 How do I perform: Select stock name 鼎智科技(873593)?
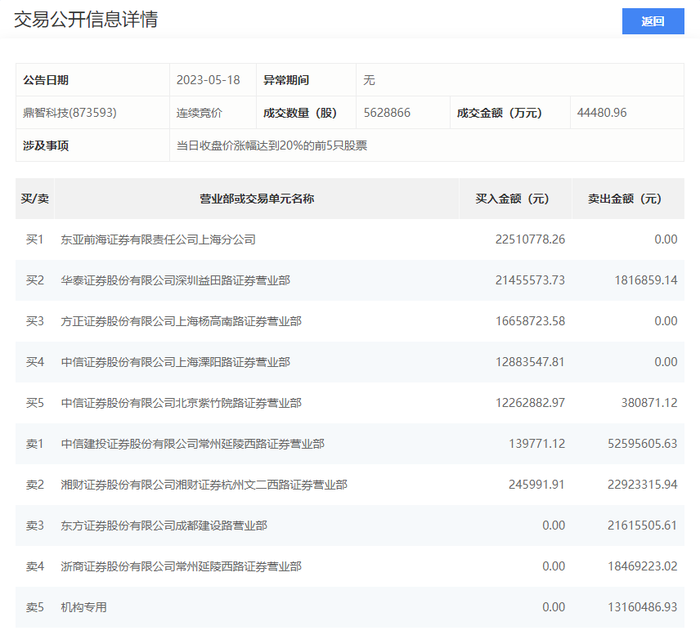click(70, 112)
